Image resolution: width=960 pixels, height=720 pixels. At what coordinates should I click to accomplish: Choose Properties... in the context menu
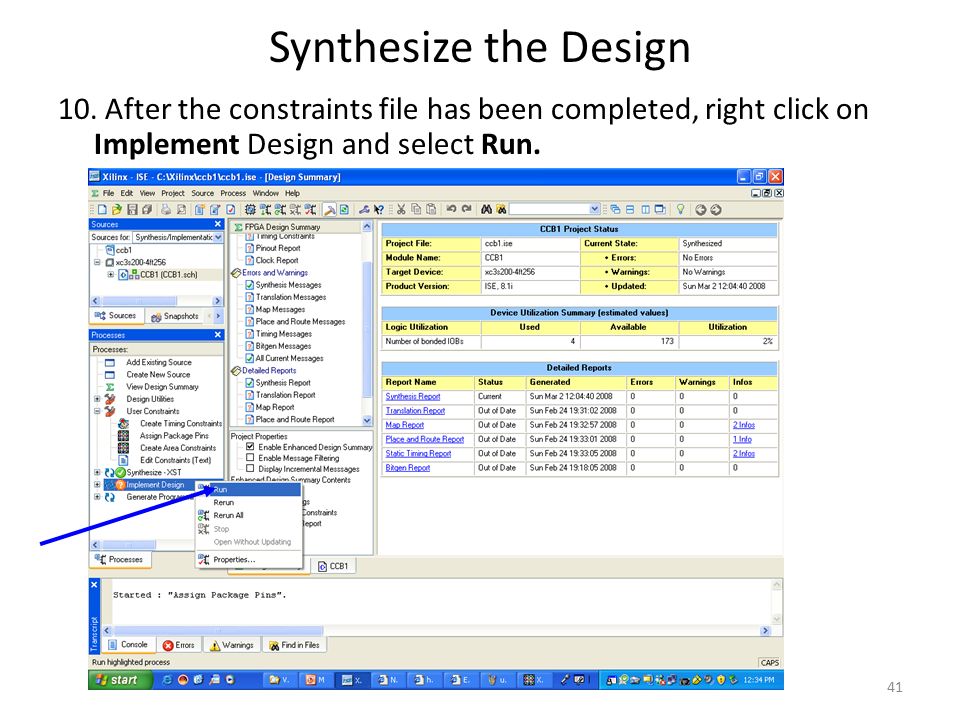click(249, 560)
